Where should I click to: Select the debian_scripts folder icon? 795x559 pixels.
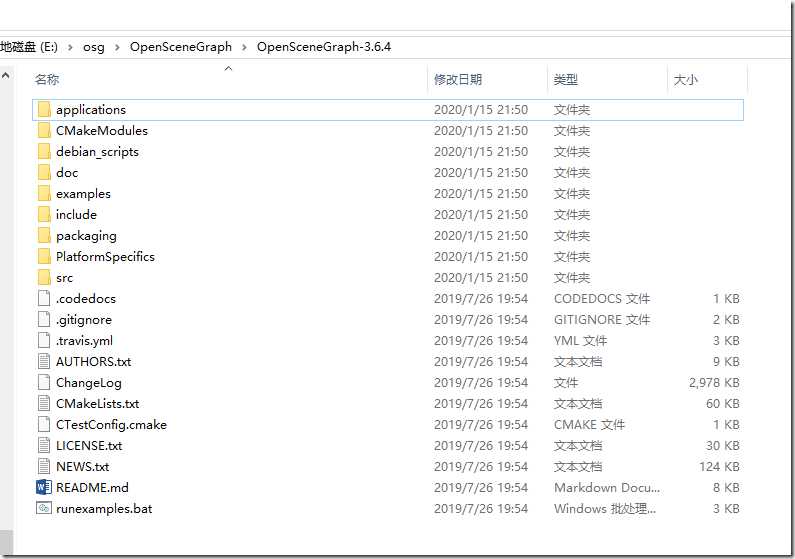point(44,152)
